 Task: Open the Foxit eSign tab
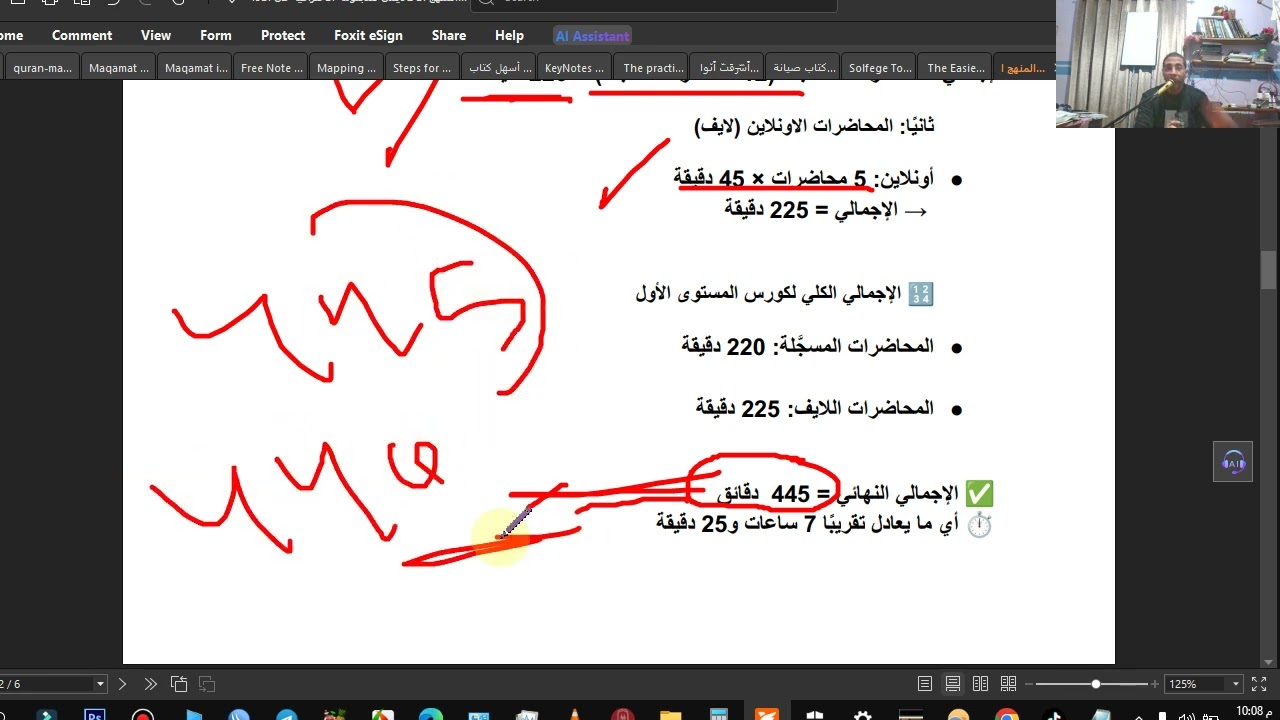368,35
